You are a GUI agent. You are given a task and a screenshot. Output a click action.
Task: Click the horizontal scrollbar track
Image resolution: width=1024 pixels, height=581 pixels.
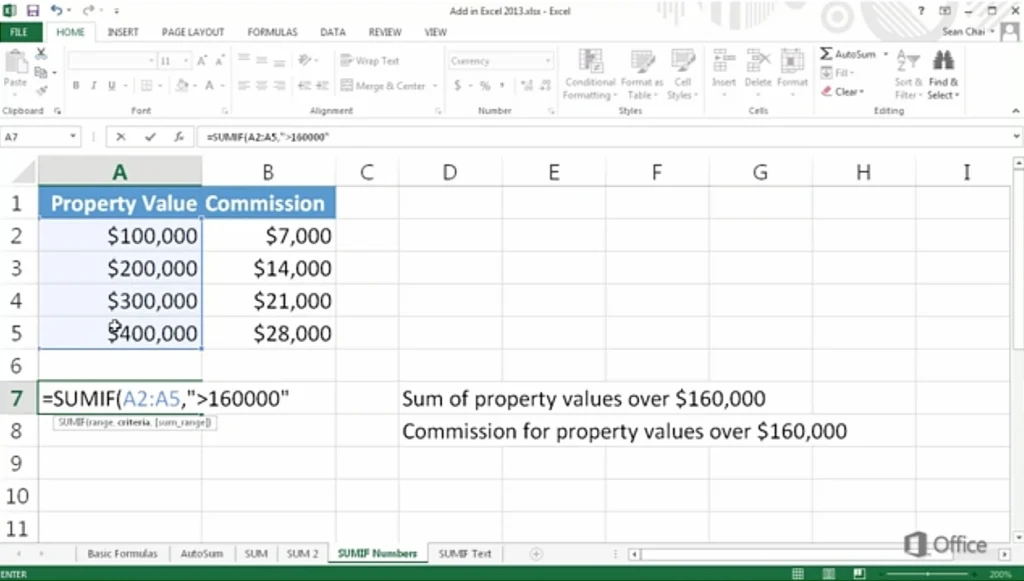(819, 554)
